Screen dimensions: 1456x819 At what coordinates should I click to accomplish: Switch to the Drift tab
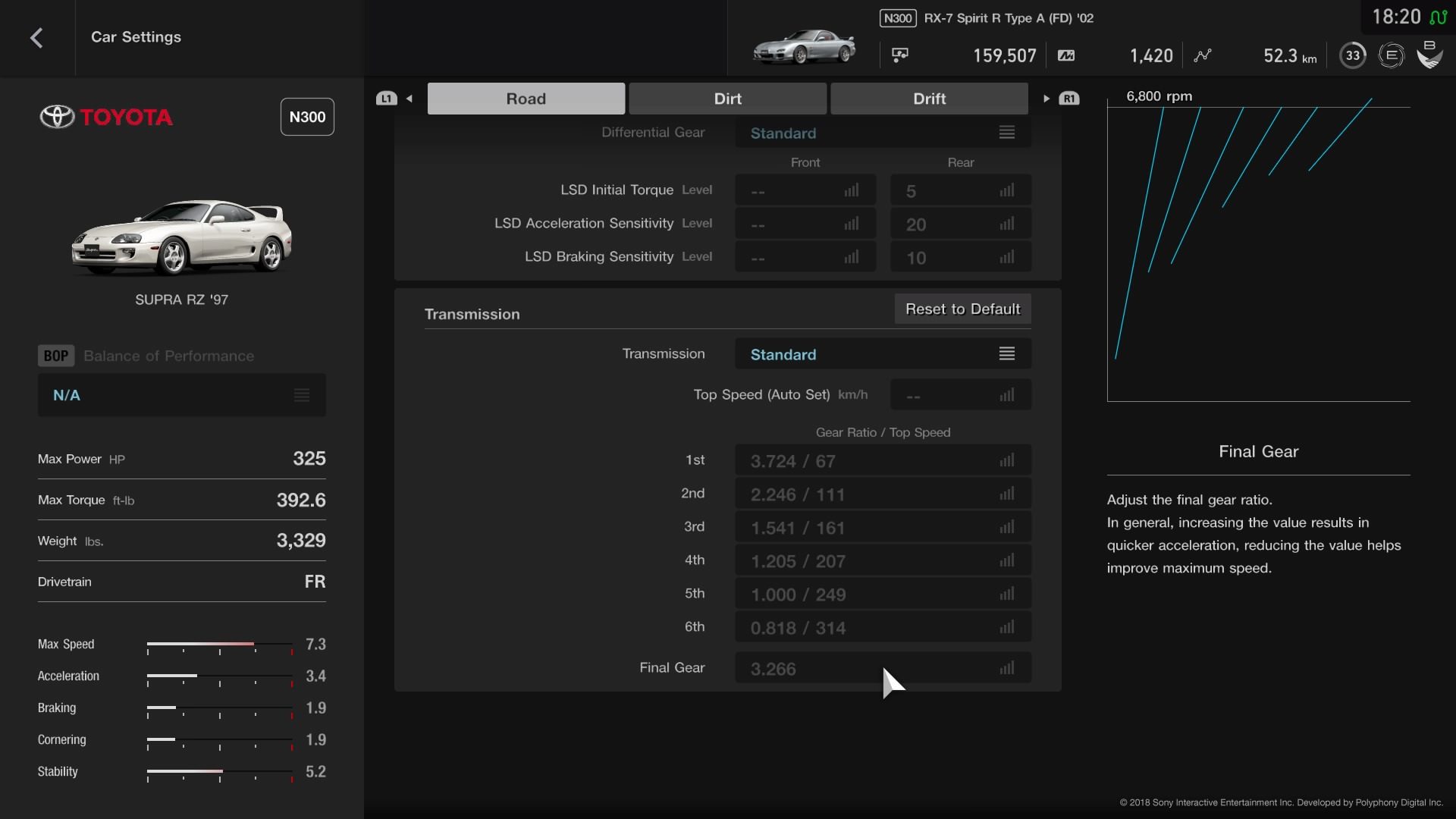tap(930, 99)
